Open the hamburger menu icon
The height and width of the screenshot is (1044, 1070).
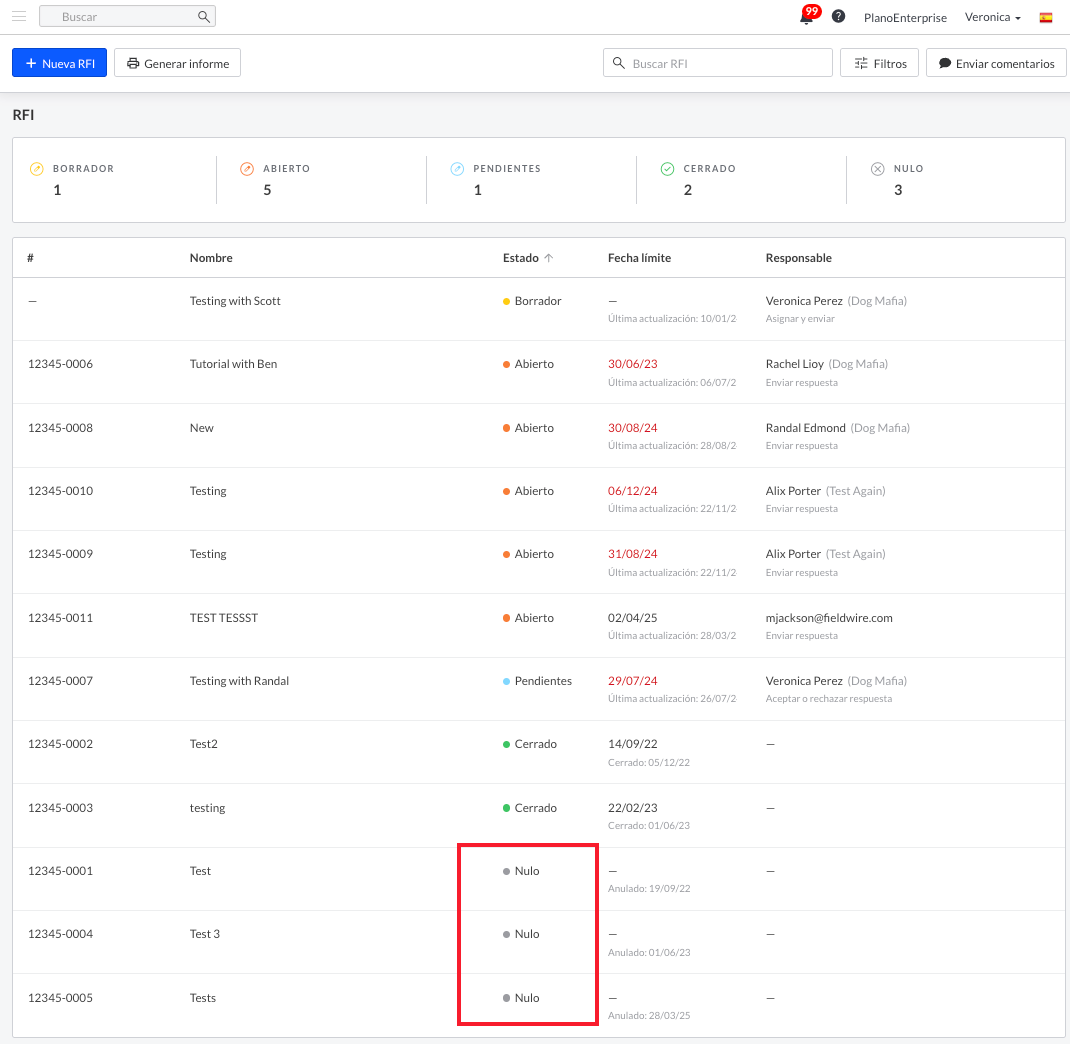19,17
